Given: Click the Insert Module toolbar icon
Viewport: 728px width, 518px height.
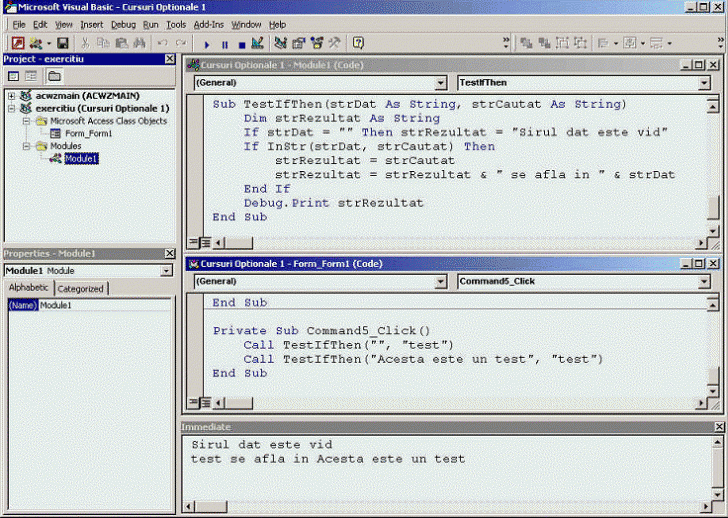Looking at the screenshot, I should point(35,43).
